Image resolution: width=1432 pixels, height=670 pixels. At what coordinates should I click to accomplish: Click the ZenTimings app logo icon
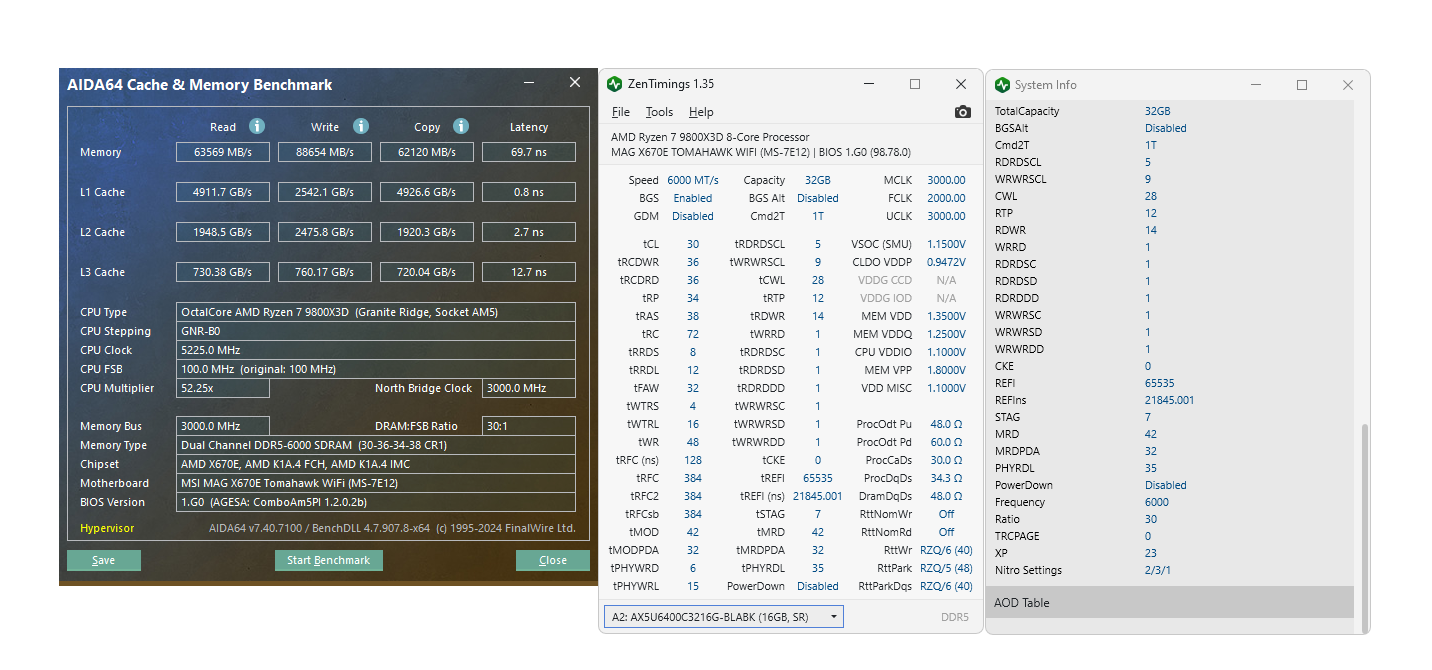point(615,84)
